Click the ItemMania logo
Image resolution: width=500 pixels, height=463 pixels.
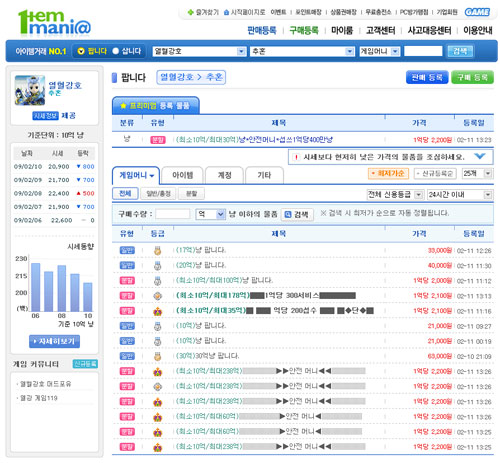[x=54, y=22]
